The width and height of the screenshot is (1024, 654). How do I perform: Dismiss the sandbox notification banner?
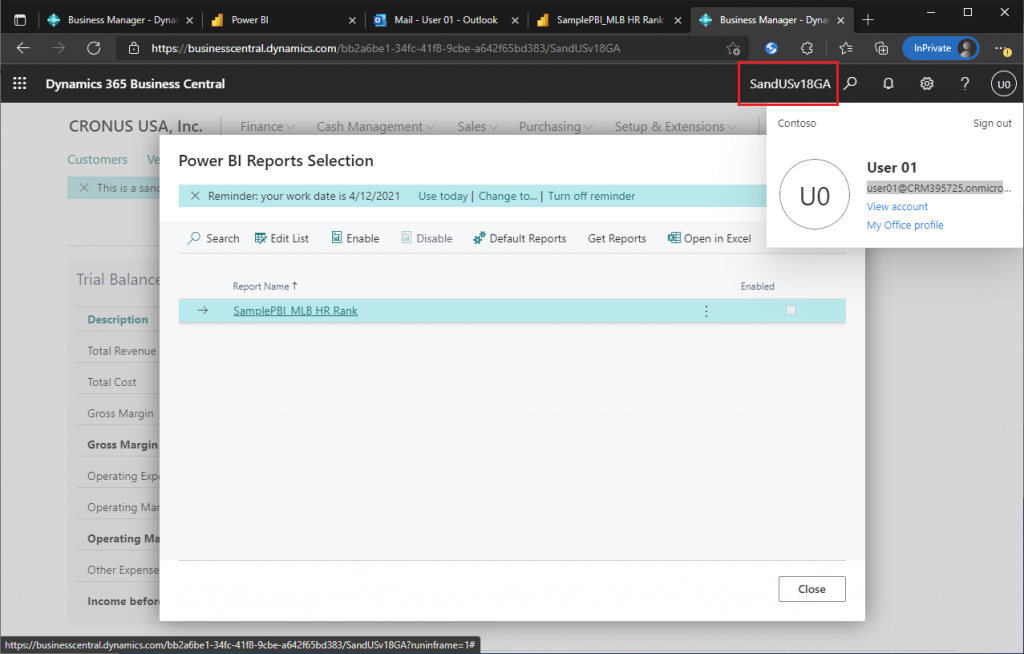coord(84,188)
